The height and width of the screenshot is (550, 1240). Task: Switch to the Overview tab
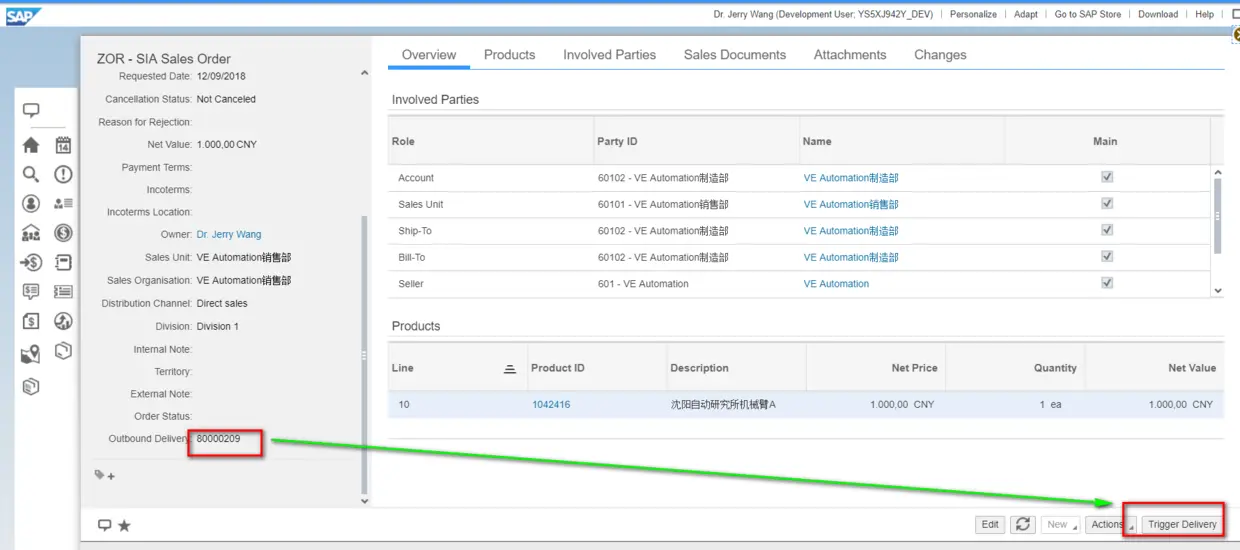click(429, 55)
